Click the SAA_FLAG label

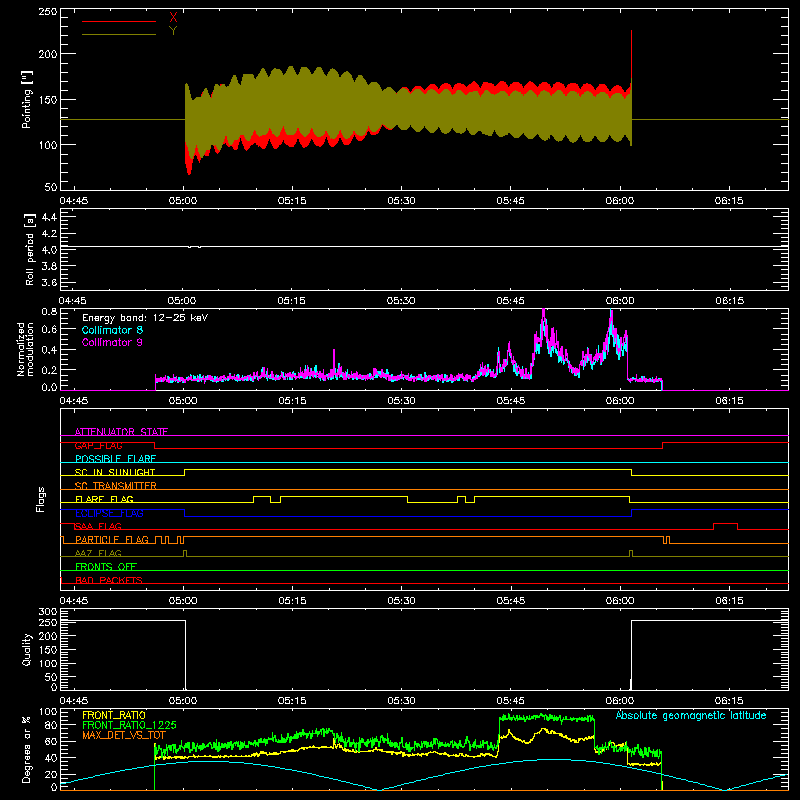coord(98,526)
